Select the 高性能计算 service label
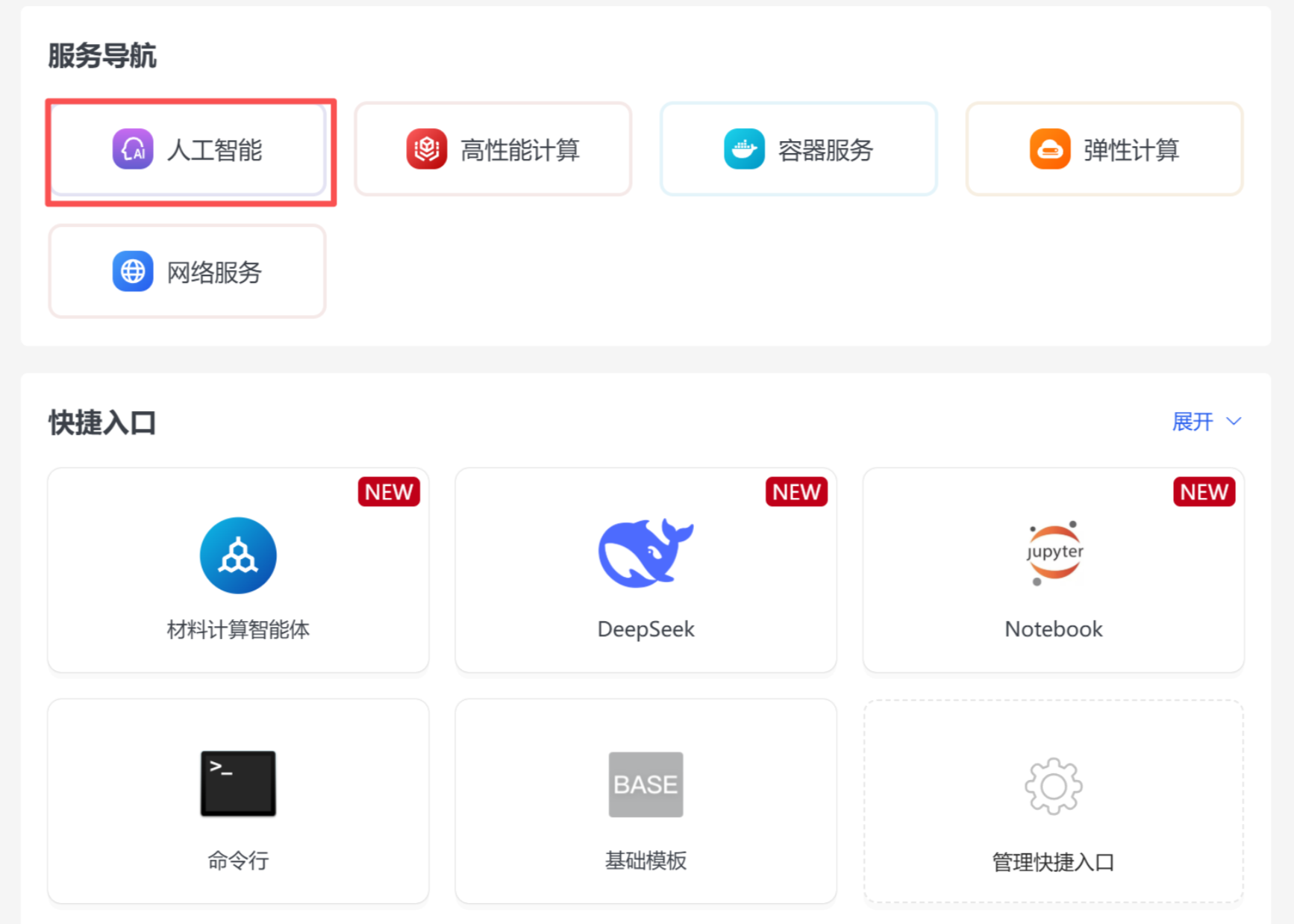The width and height of the screenshot is (1294, 924). click(x=520, y=150)
